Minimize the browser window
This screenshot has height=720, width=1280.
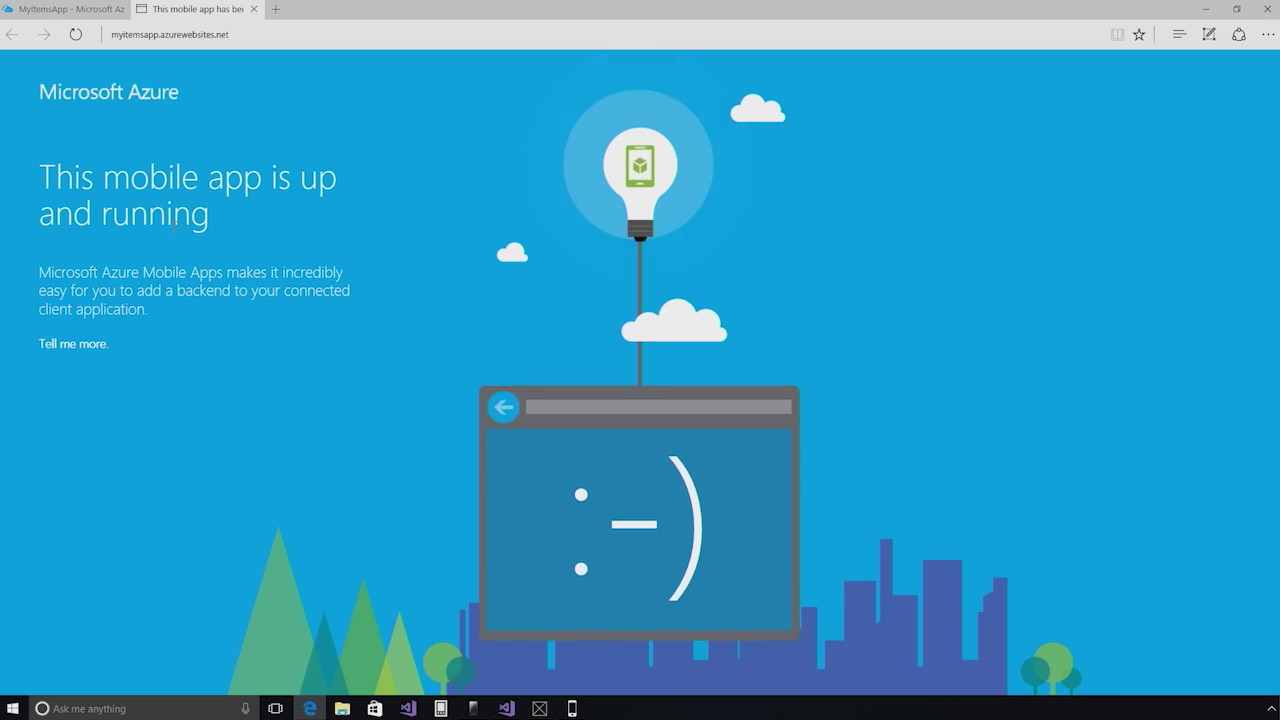click(x=1206, y=9)
